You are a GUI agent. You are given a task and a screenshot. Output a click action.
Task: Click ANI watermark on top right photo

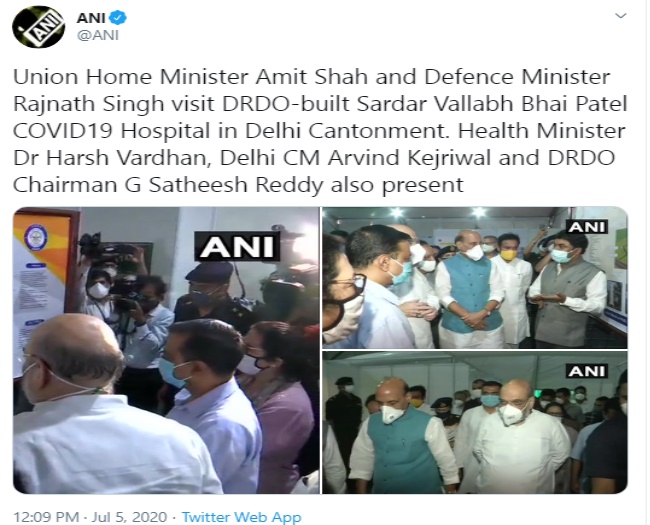[587, 227]
